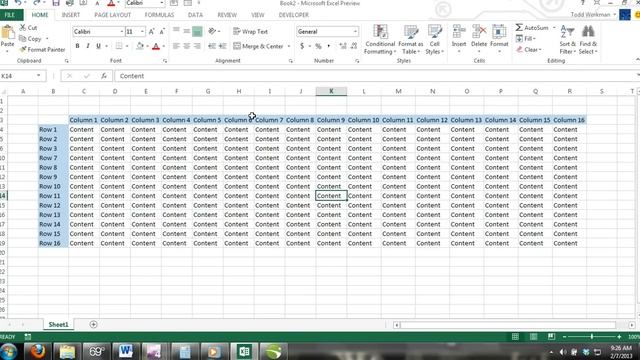640x360 pixels.
Task: Toggle Center horizontal alignment
Action: click(187, 46)
